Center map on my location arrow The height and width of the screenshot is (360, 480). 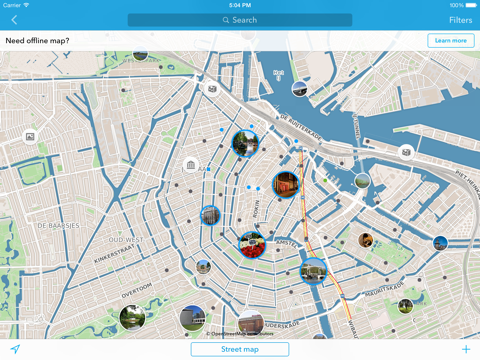pos(15,349)
